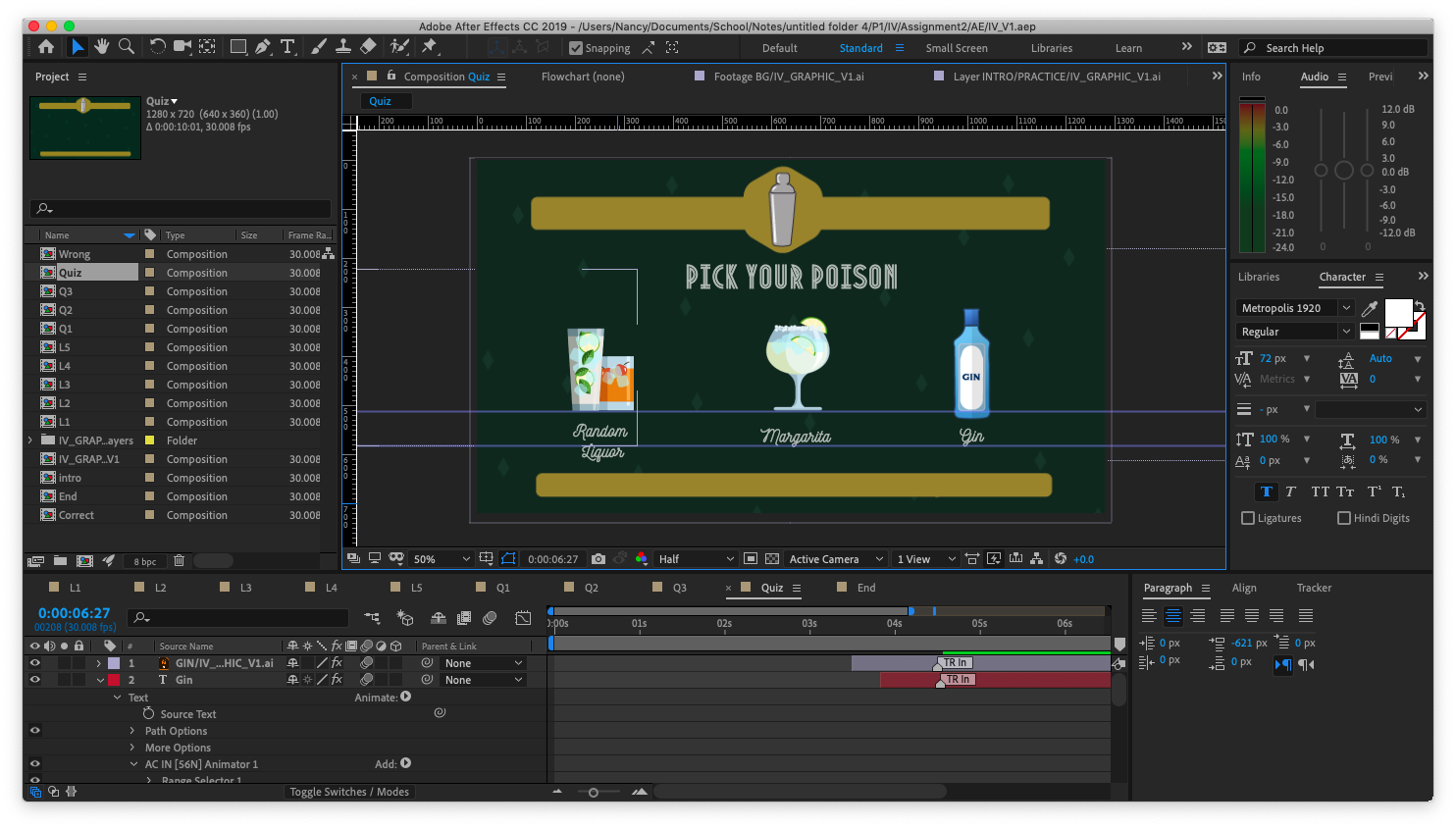Hide the Gin text layer
The width and height of the screenshot is (1456, 828).
[x=34, y=680]
